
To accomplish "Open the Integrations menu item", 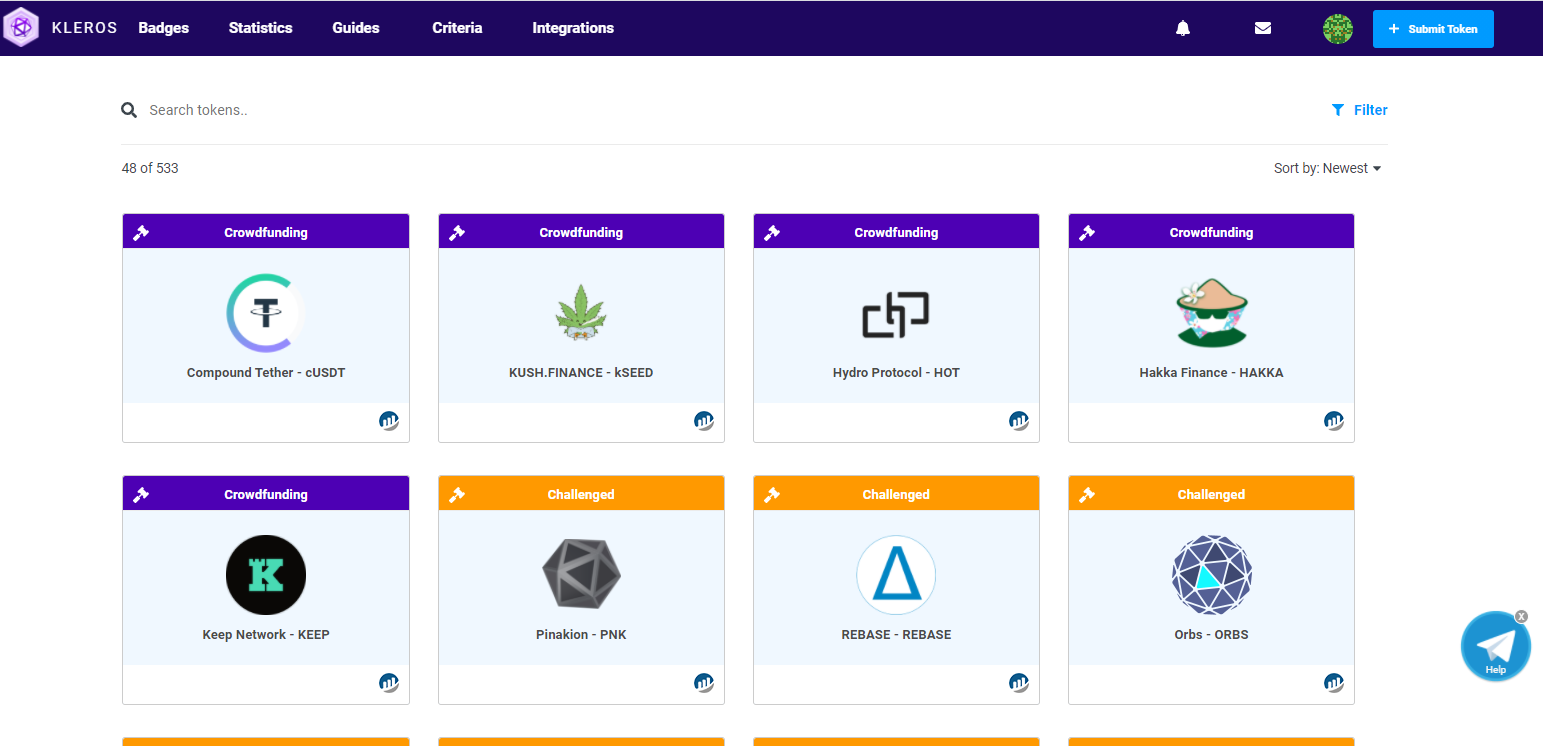I will click(x=573, y=28).
